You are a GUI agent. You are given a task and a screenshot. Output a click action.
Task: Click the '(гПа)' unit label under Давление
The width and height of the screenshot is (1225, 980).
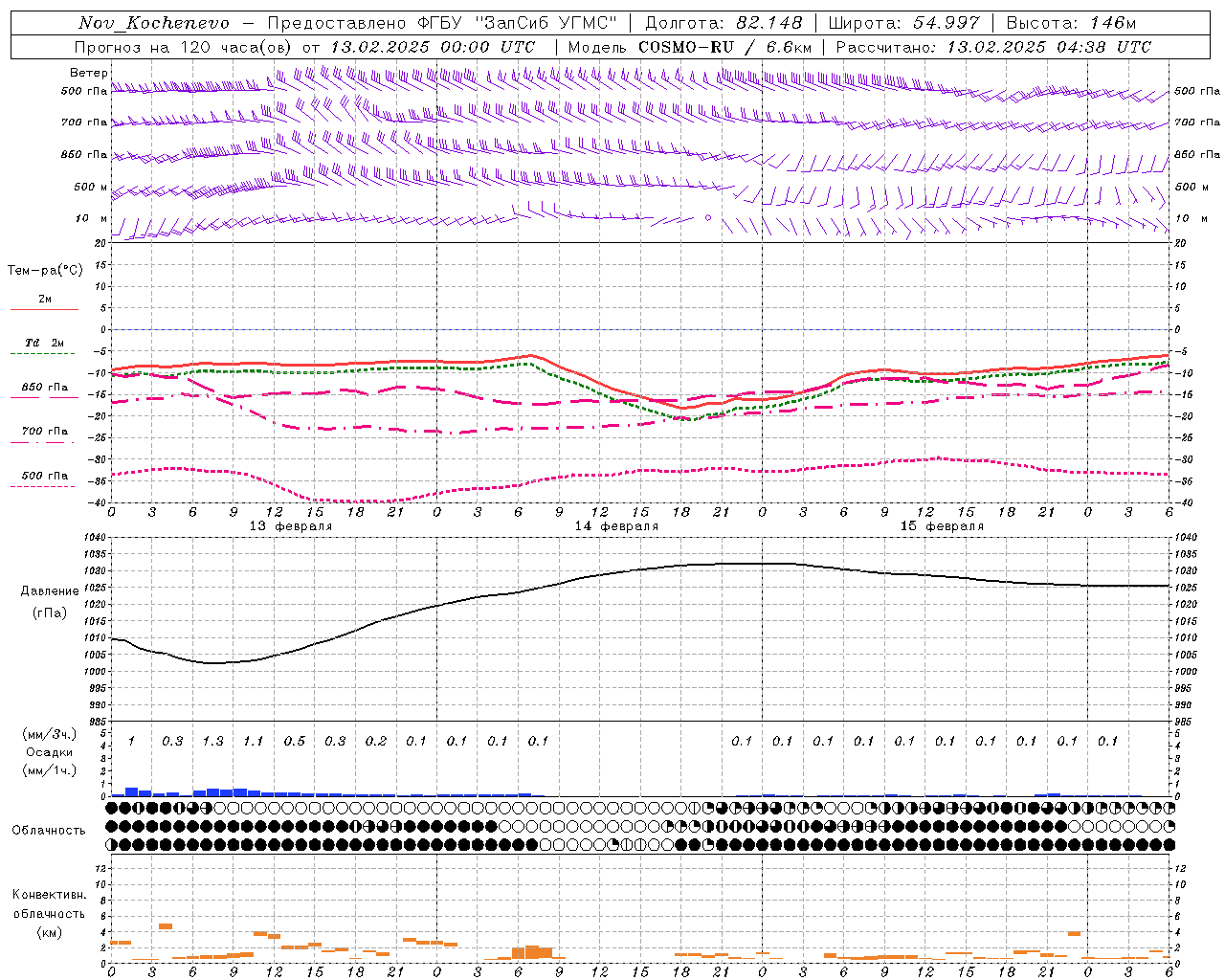coord(50,613)
